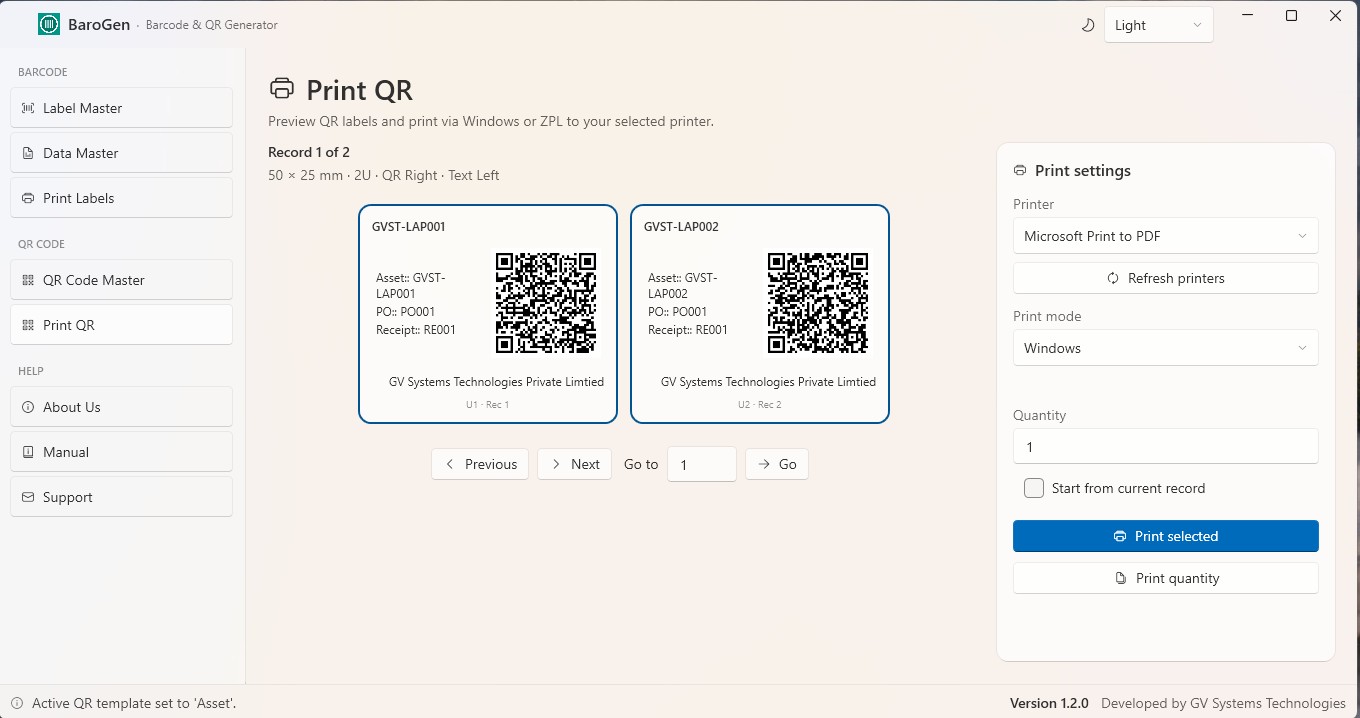Open About Us page
This screenshot has width=1360, height=718.
(121, 407)
